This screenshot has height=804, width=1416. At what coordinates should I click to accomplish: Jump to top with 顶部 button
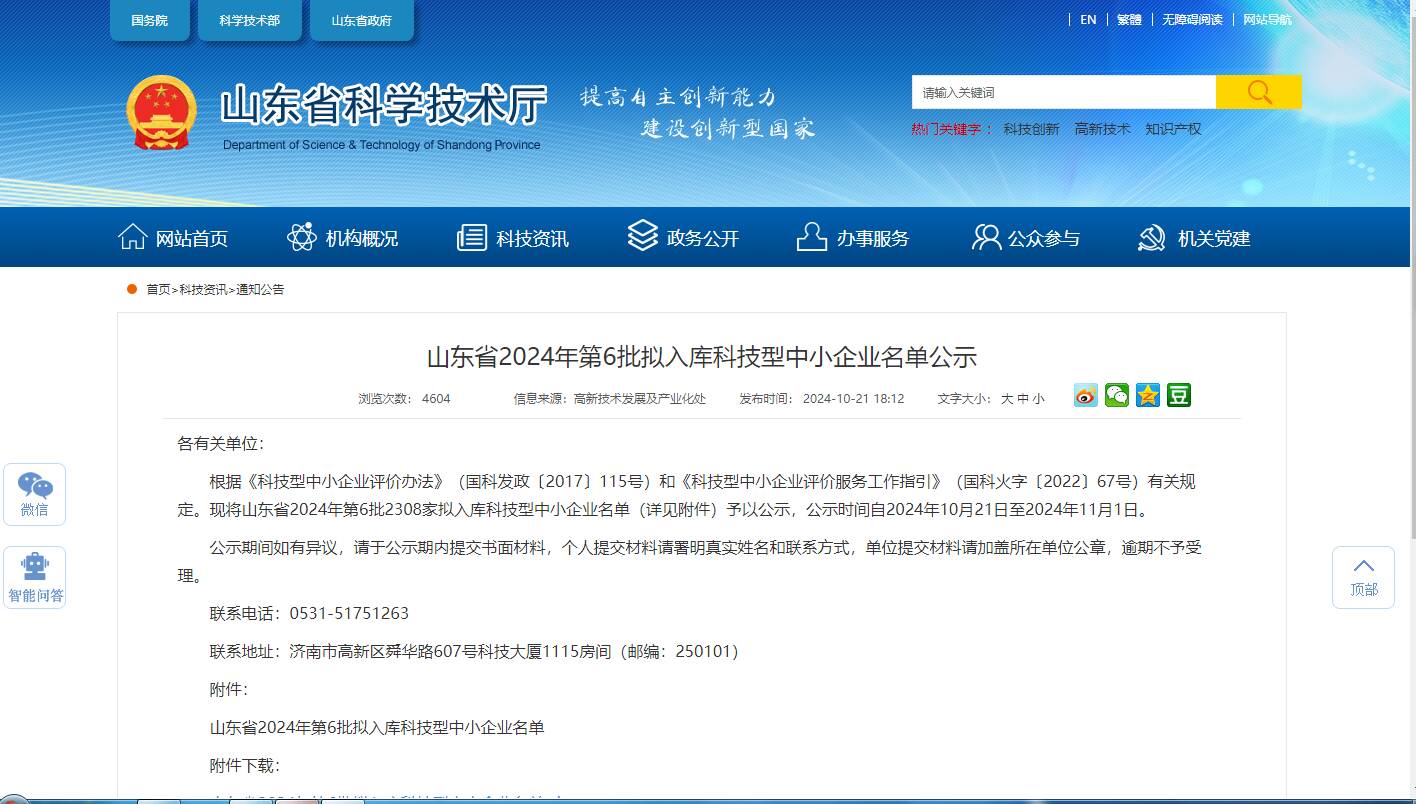[x=1363, y=578]
